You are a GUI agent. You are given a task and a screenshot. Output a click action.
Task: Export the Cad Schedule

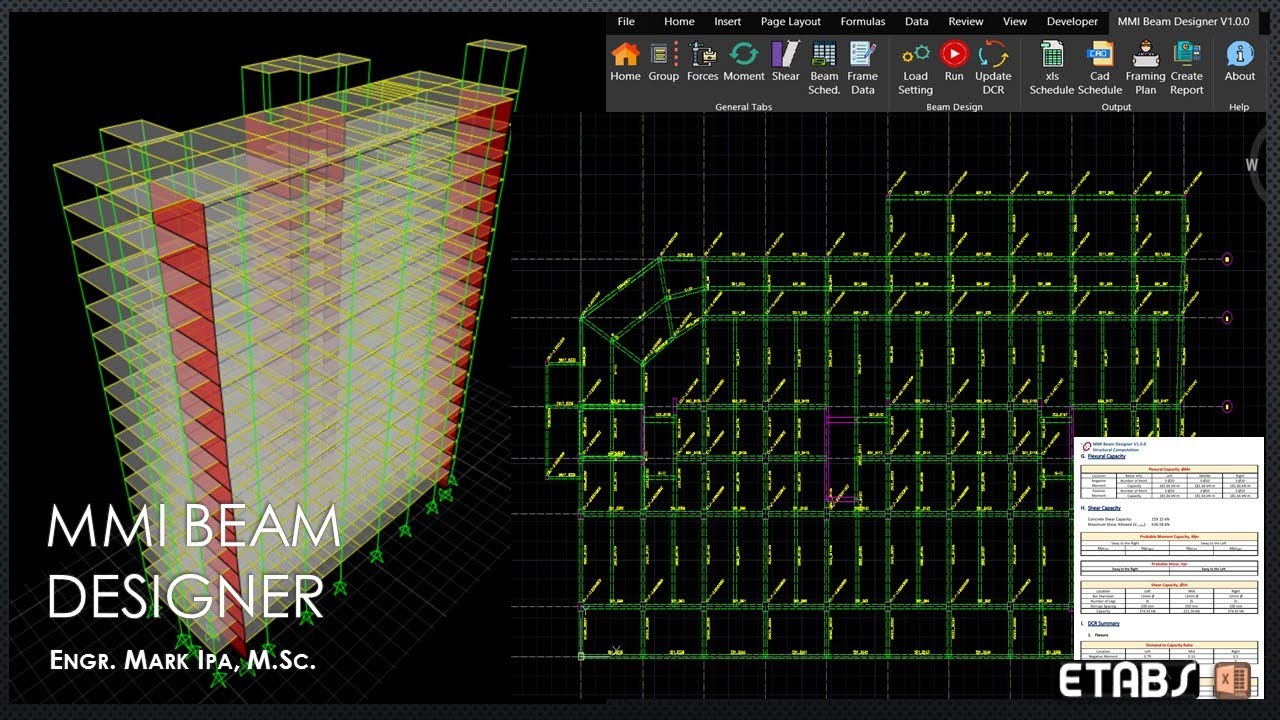pyautogui.click(x=1100, y=68)
